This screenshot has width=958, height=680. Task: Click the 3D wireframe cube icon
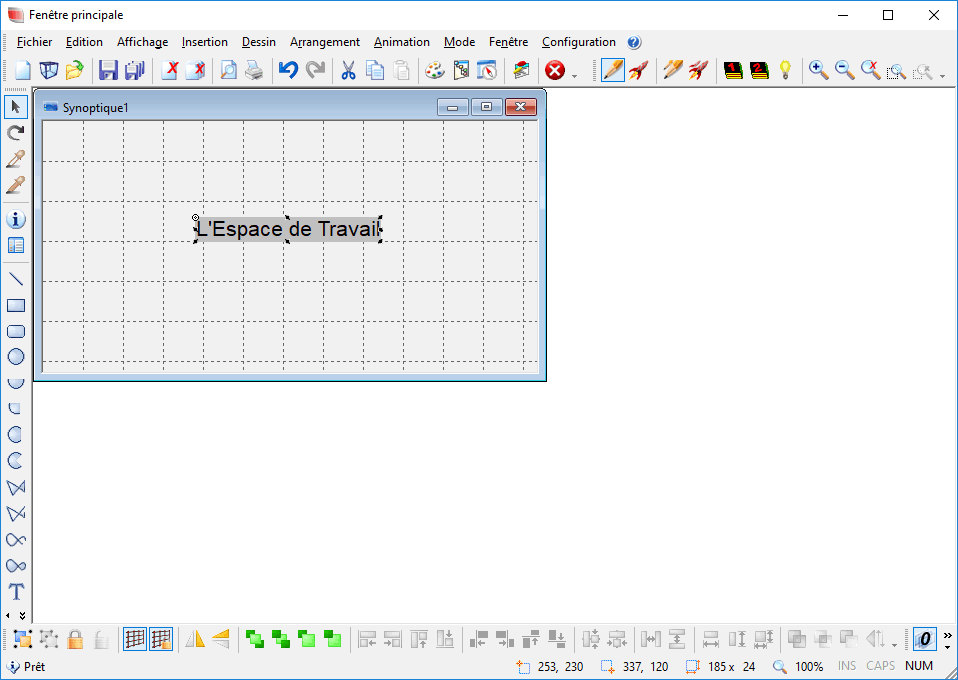pyautogui.click(x=48, y=70)
